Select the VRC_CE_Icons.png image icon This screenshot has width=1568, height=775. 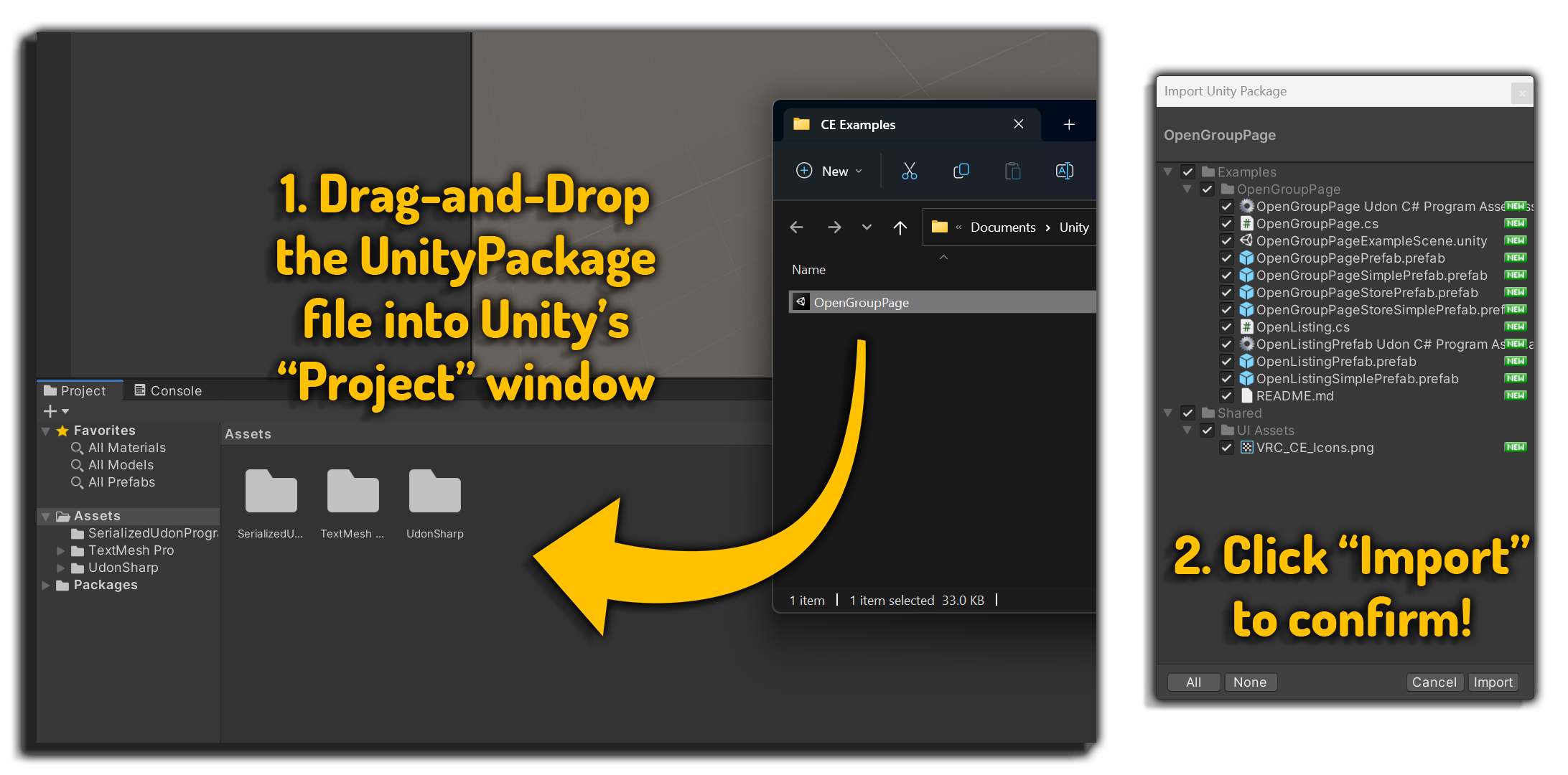coord(1247,447)
